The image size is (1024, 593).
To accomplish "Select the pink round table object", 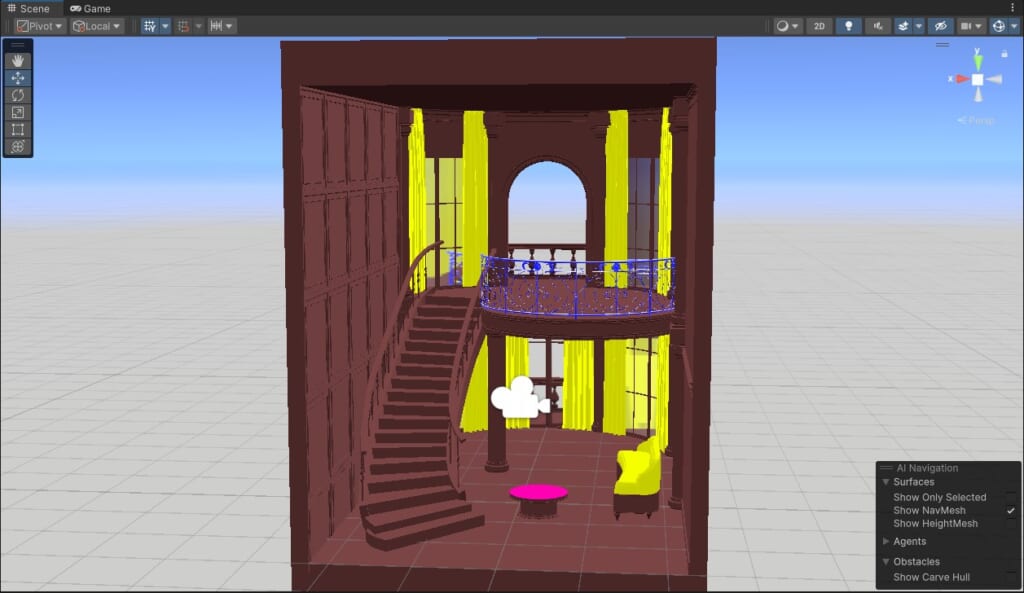I will click(x=539, y=493).
